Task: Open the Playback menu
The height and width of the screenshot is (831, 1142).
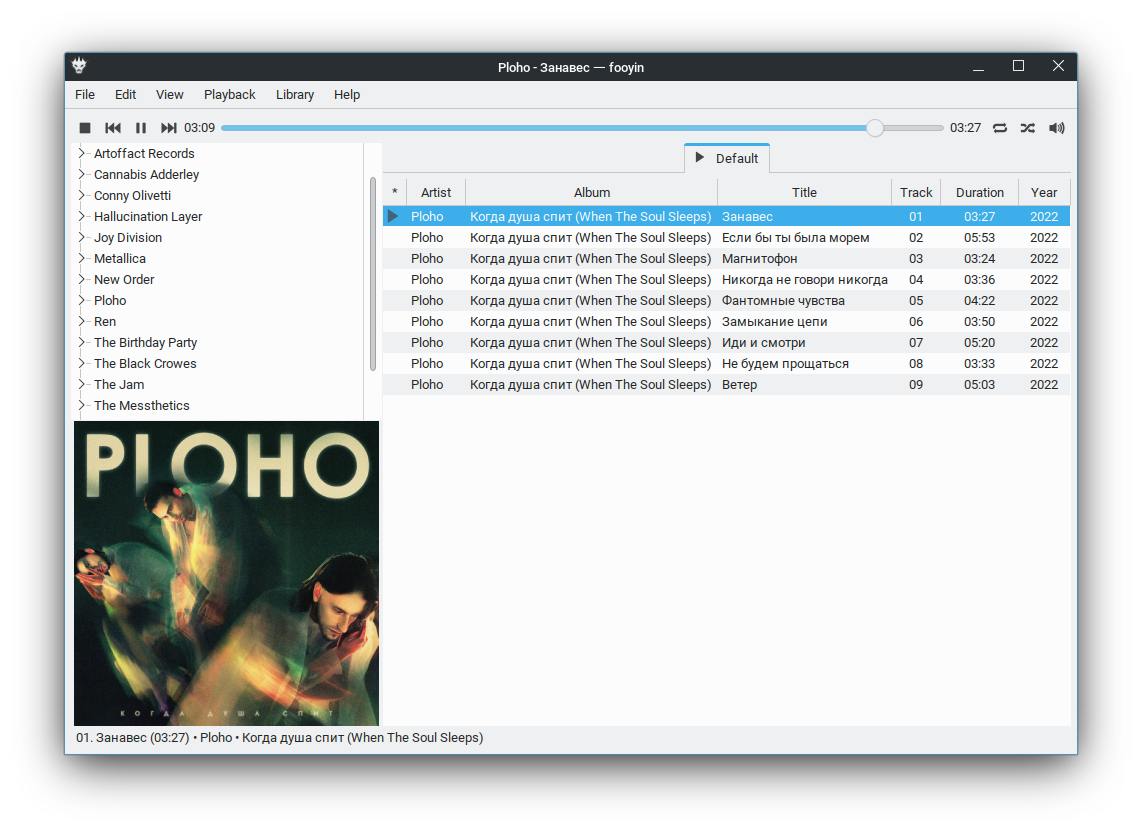Action: click(x=229, y=95)
